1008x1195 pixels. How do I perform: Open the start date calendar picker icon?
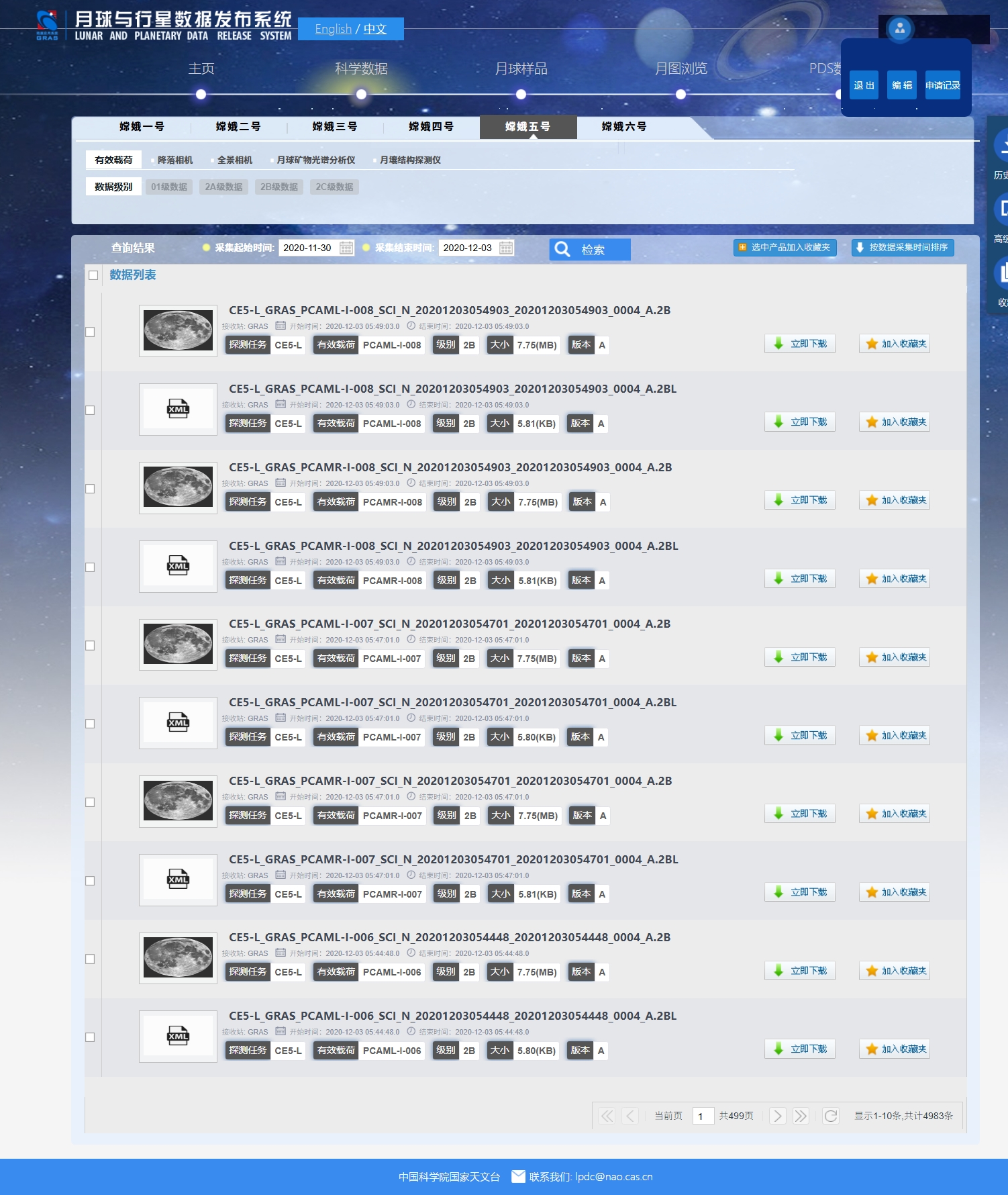click(x=346, y=248)
